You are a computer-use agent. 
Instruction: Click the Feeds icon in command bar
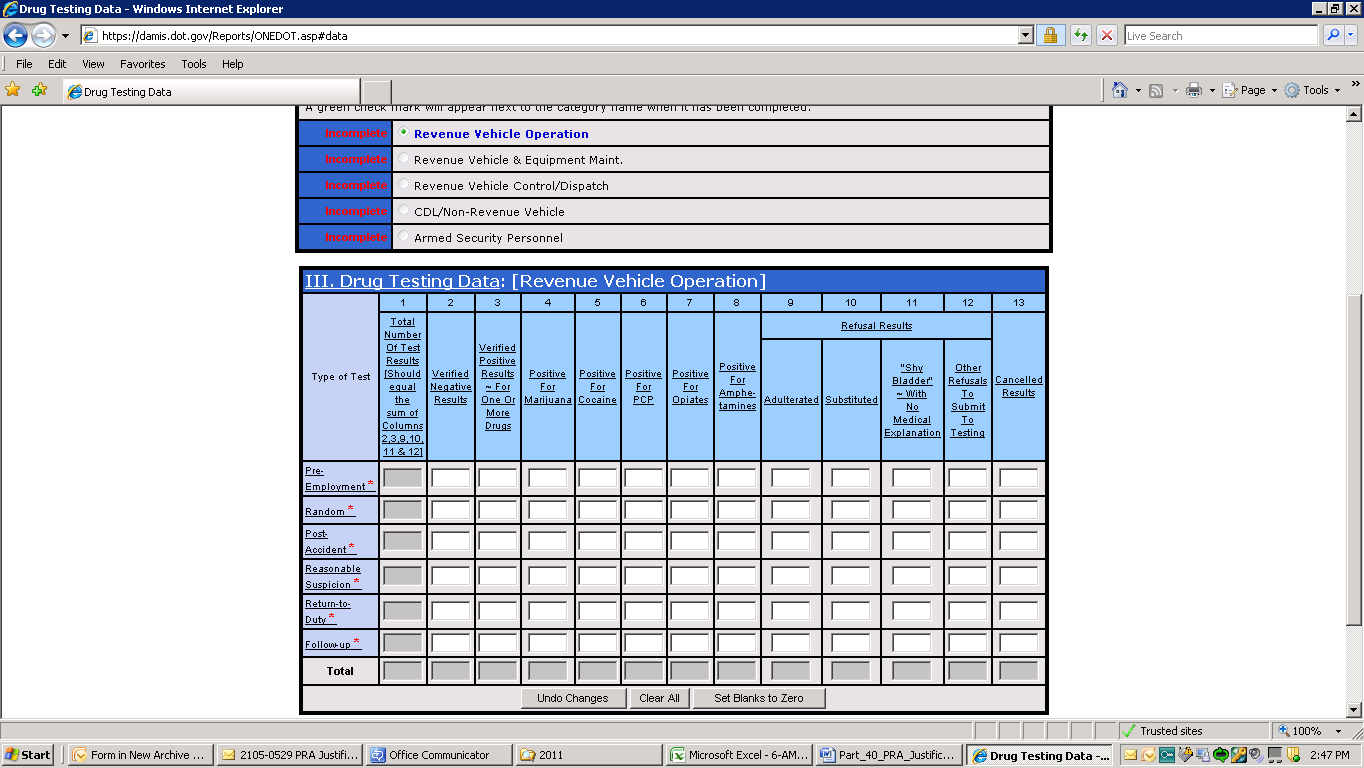tap(1156, 90)
